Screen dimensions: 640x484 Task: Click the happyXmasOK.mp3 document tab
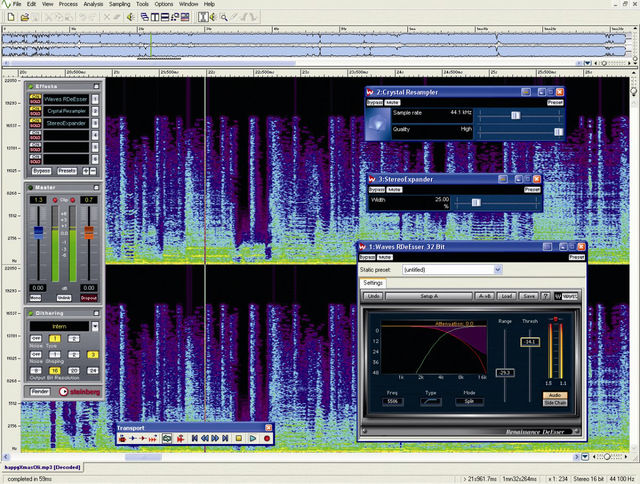pos(42,467)
